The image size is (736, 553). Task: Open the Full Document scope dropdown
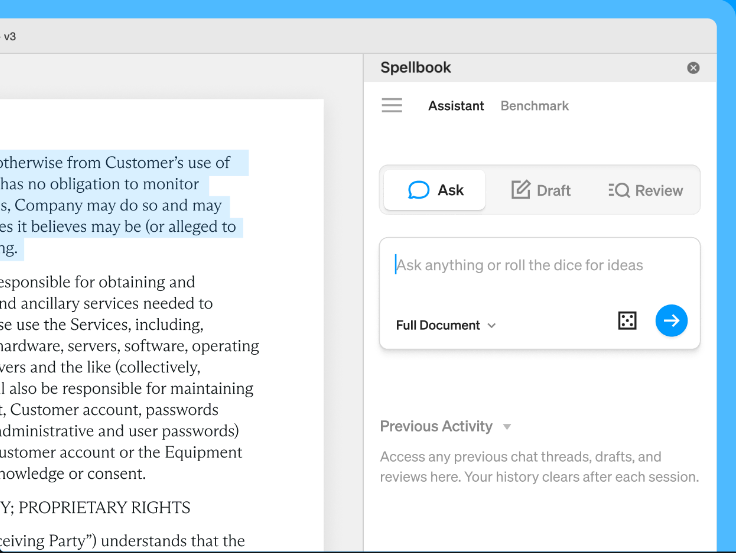[x=445, y=325]
